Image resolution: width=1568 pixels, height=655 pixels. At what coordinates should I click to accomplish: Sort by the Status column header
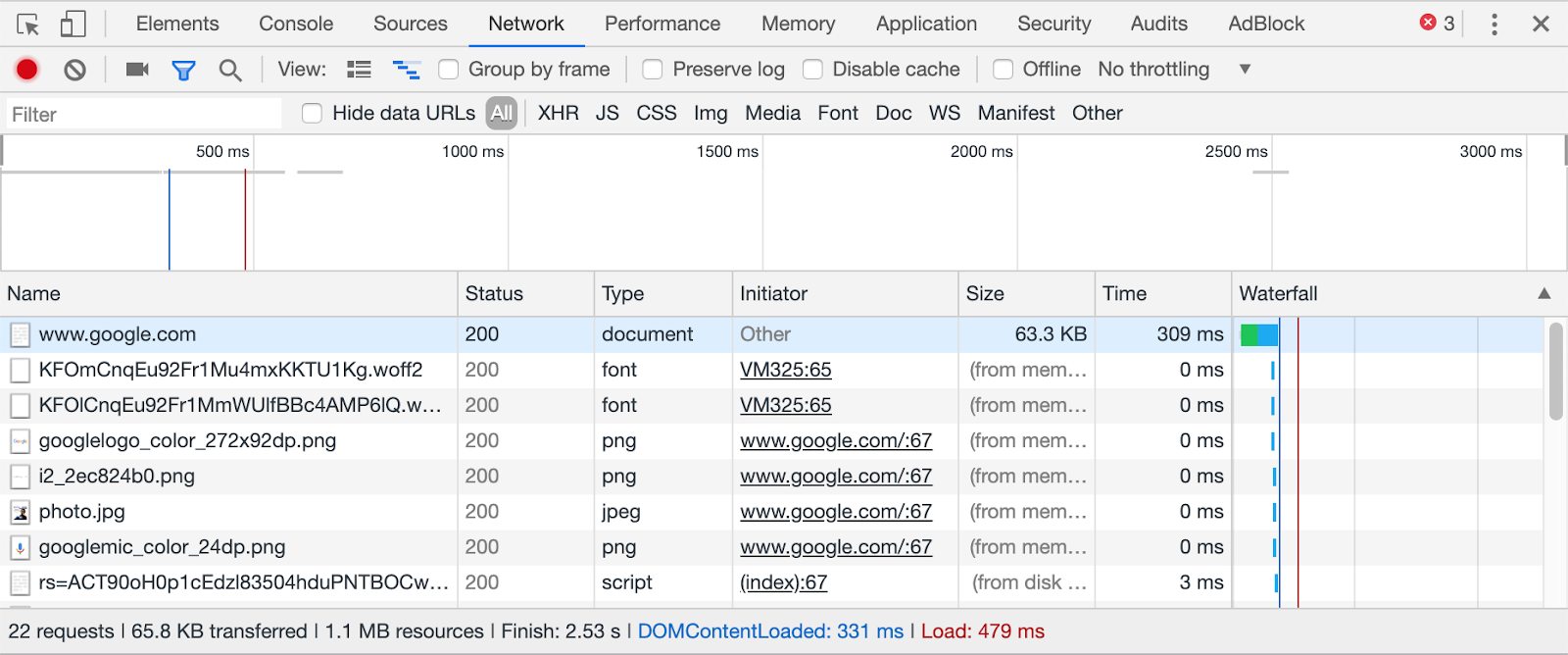526,294
